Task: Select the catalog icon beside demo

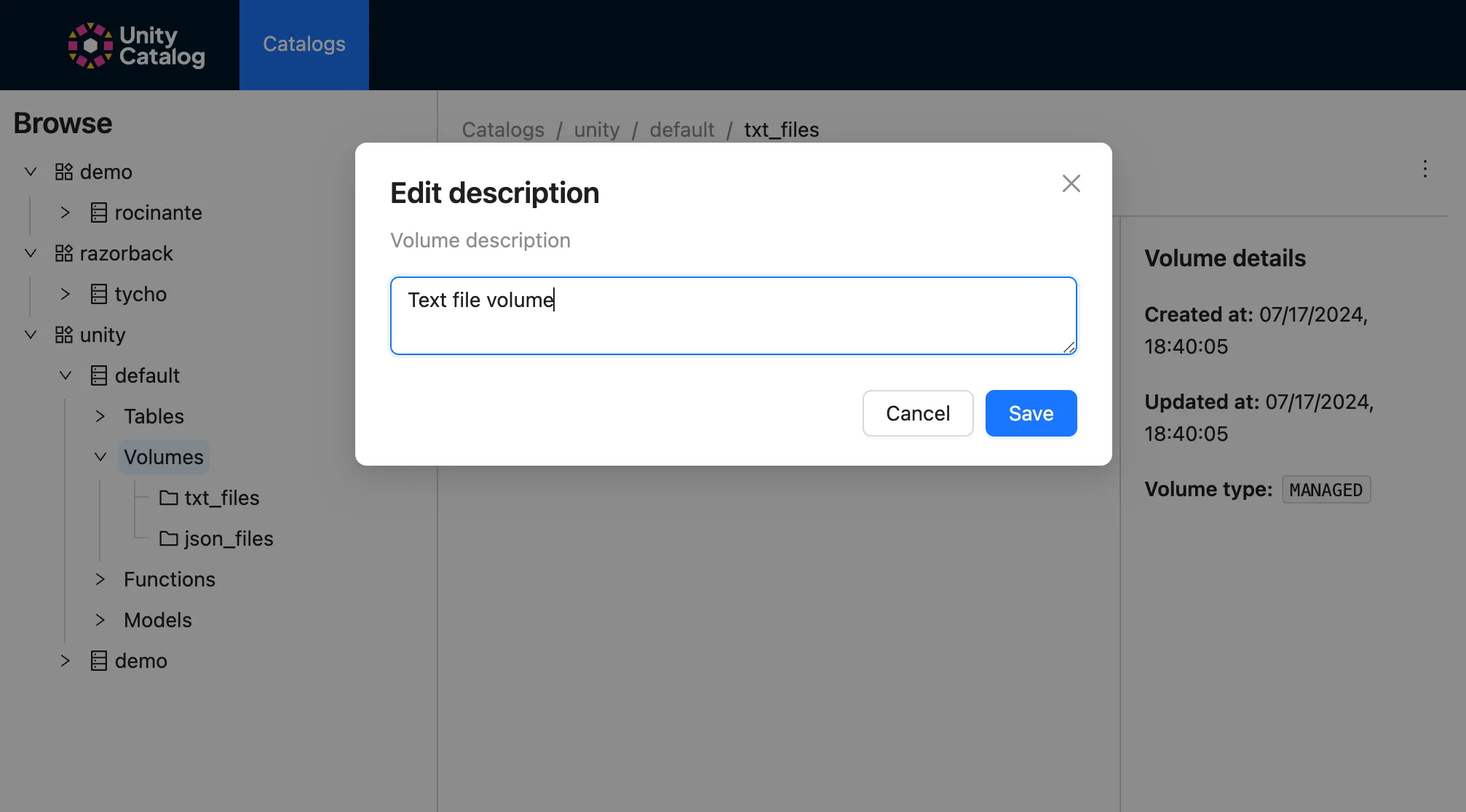Action: (x=63, y=172)
